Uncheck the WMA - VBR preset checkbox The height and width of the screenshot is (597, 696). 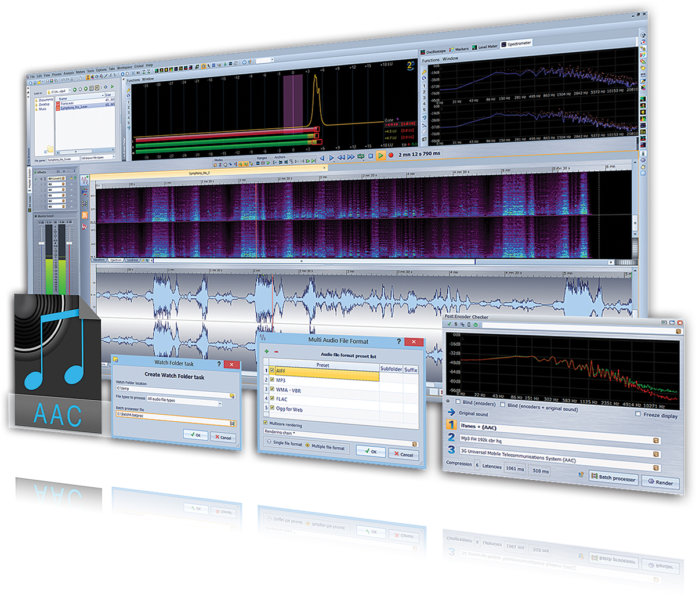coord(272,389)
